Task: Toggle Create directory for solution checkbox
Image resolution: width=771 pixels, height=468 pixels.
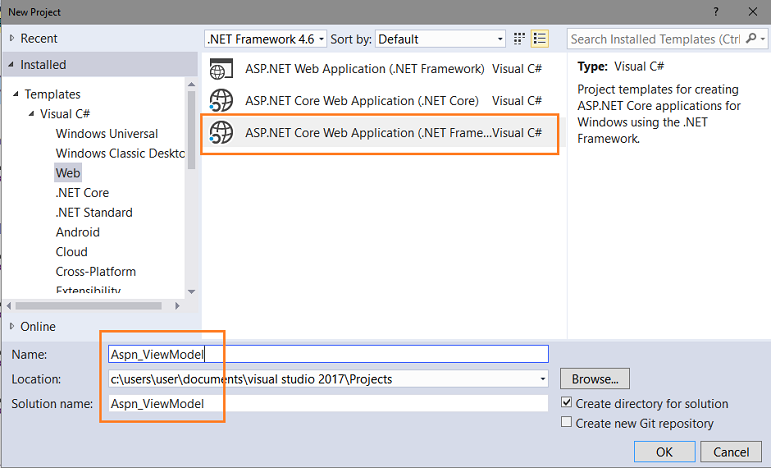Action: [x=566, y=403]
